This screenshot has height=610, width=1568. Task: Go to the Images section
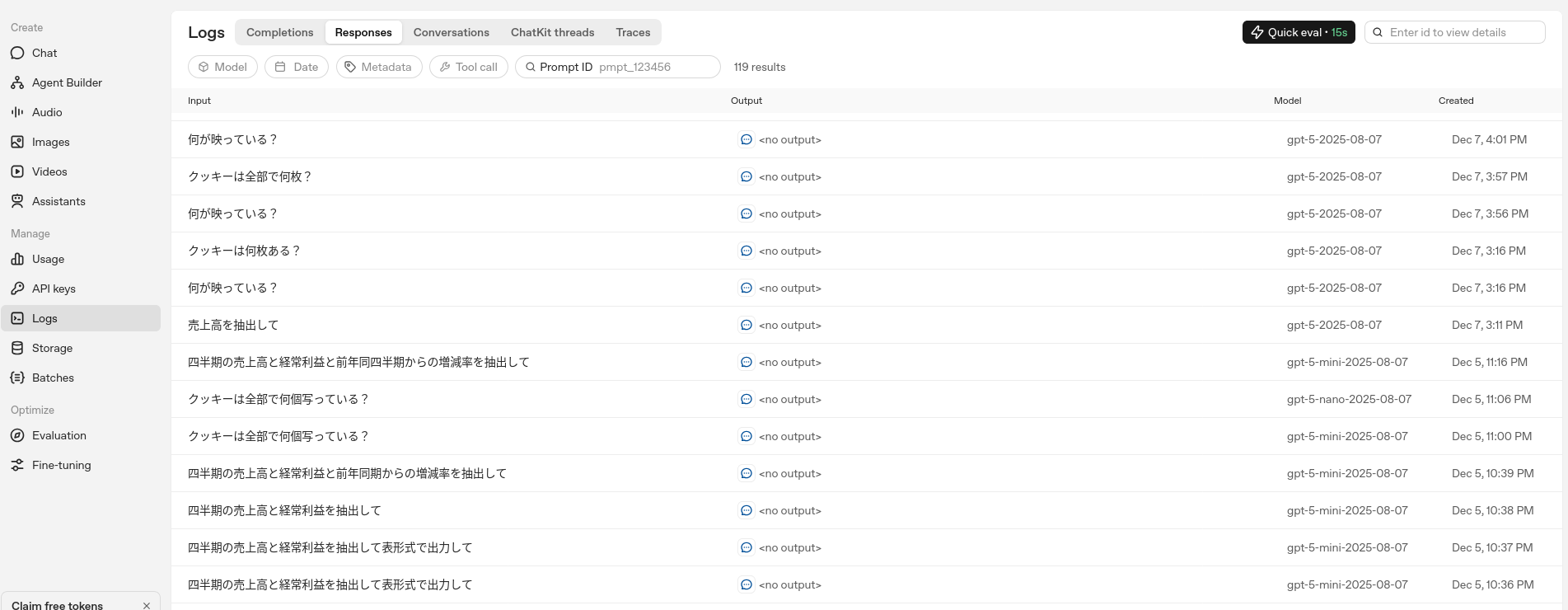[x=49, y=142]
